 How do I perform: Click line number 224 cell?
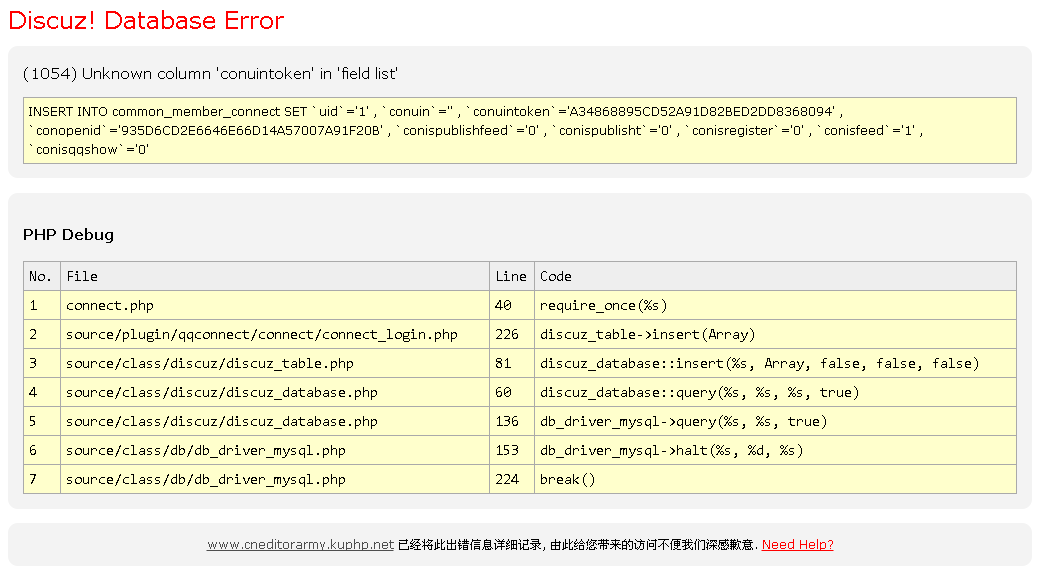point(512,479)
